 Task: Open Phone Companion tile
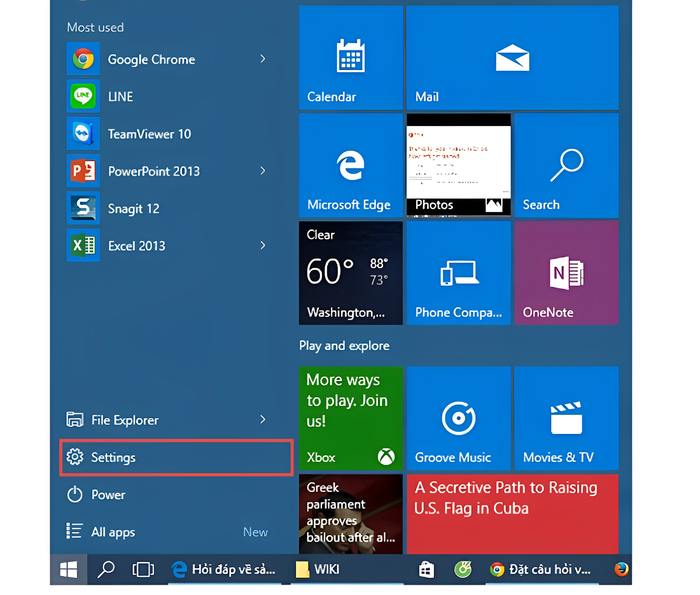459,273
